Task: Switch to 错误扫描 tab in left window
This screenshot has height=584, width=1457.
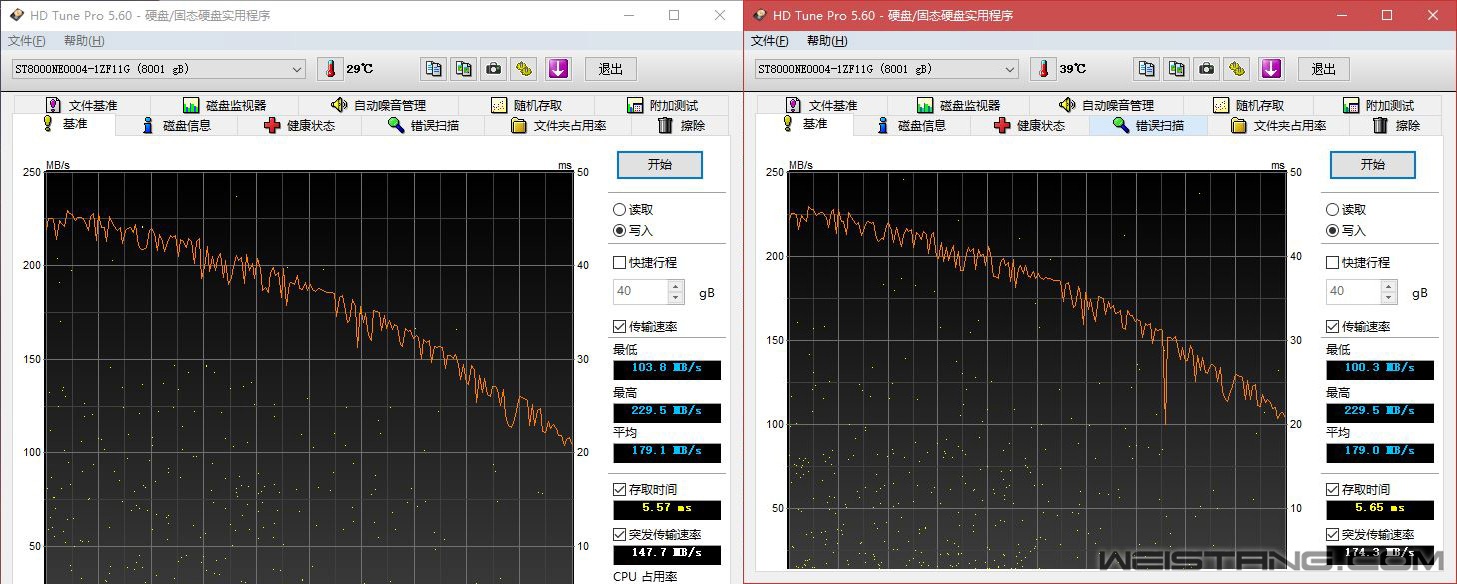Action: [423, 126]
